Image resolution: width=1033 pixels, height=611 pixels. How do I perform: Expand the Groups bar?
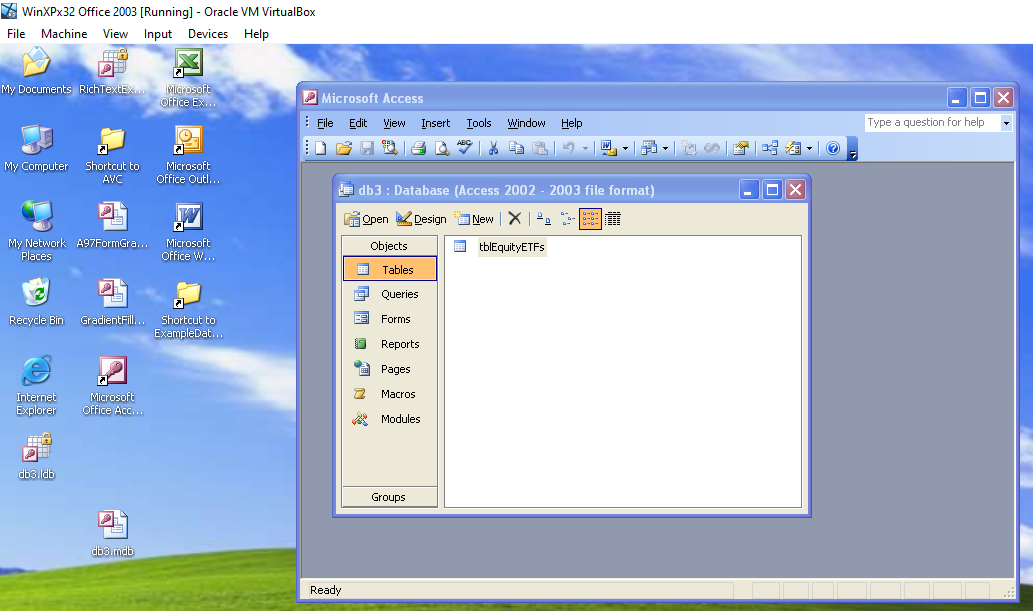[x=389, y=497]
